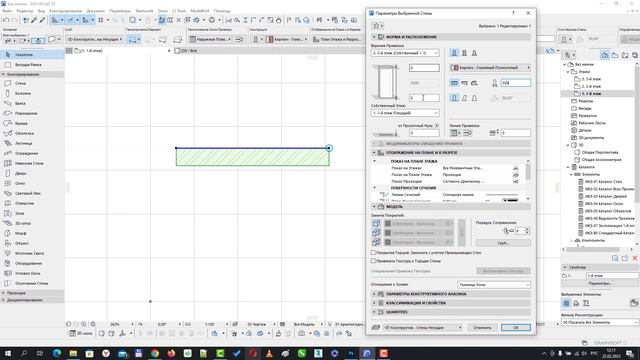Select the Лестница (Stair) tool
640x360 pixels.
coord(24,143)
